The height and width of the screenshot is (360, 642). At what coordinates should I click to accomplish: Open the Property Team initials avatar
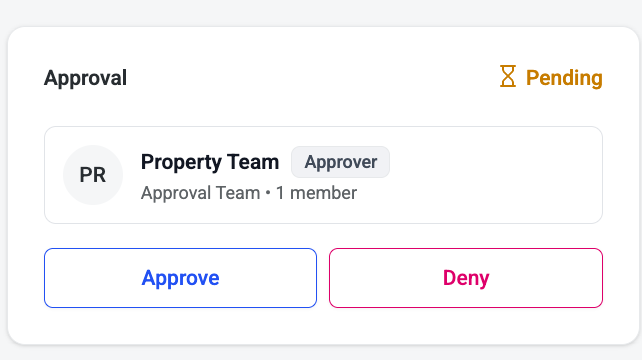pos(93,175)
